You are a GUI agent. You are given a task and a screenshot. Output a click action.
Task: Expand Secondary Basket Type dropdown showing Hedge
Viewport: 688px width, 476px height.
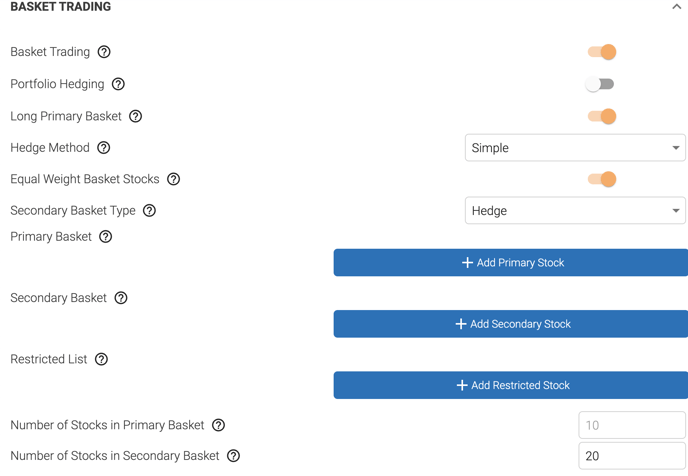(x=575, y=211)
